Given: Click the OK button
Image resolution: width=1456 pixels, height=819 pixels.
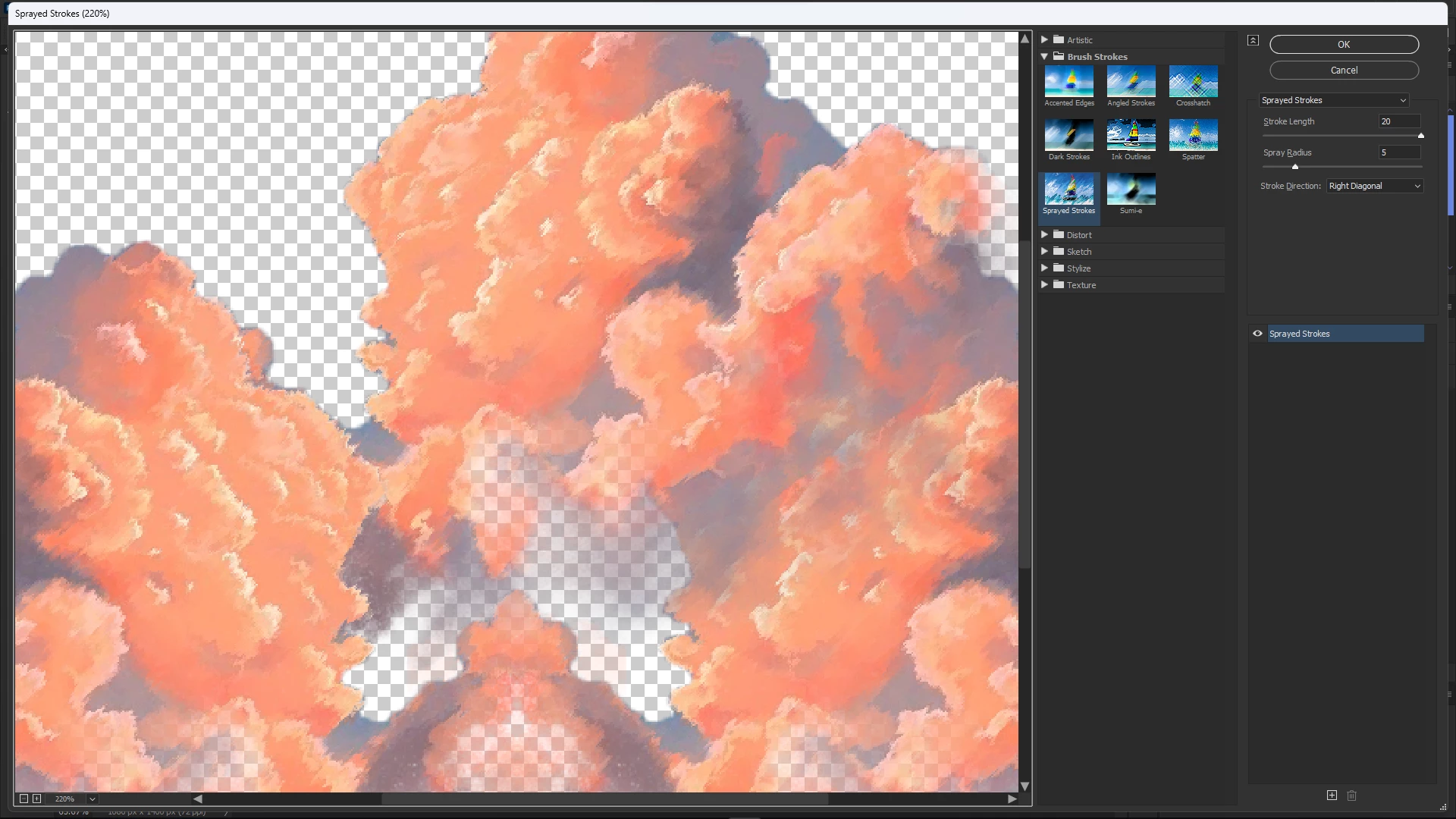Looking at the screenshot, I should [x=1344, y=45].
